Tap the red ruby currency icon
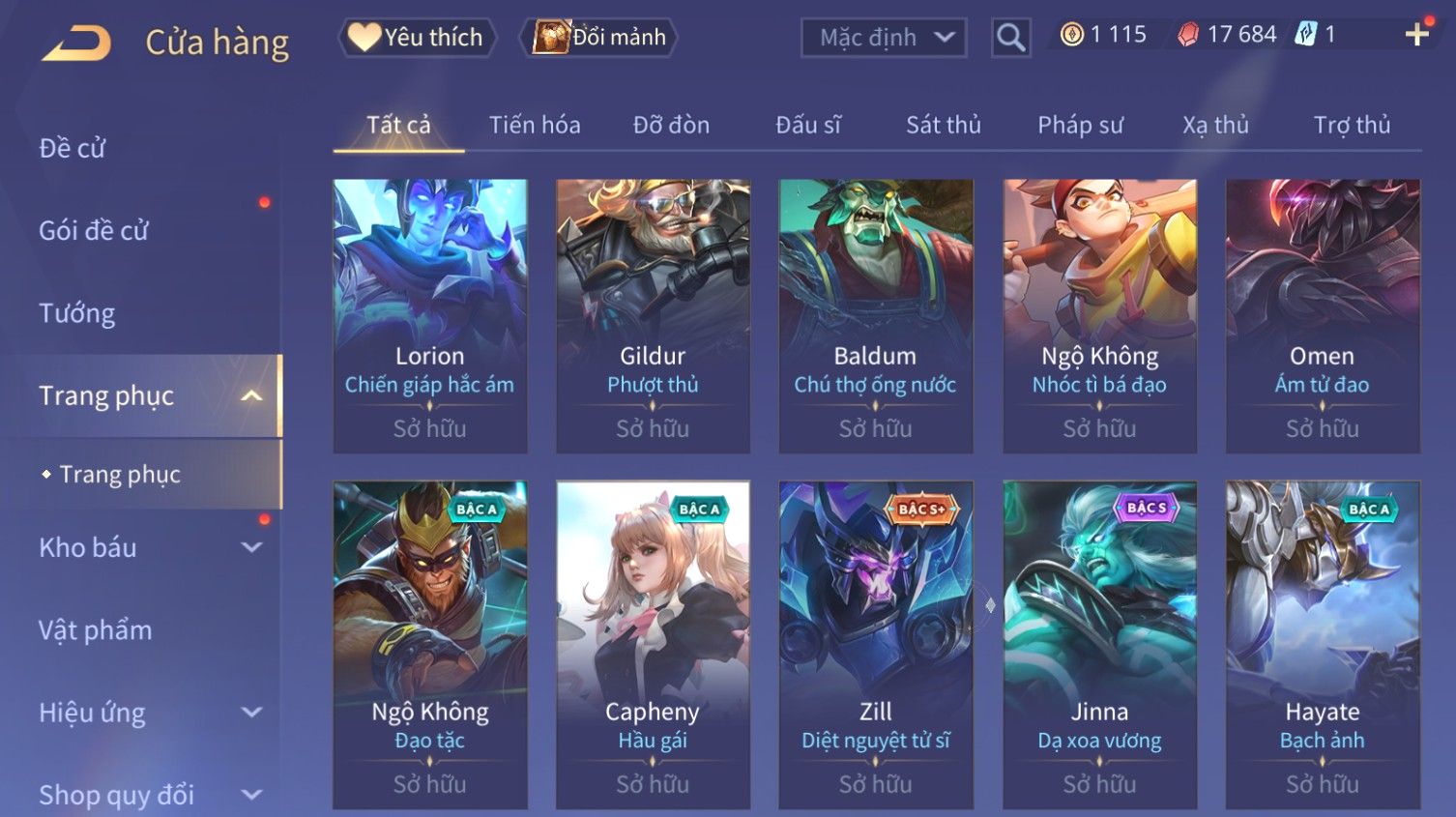The height and width of the screenshot is (817, 1456). coord(1188,35)
